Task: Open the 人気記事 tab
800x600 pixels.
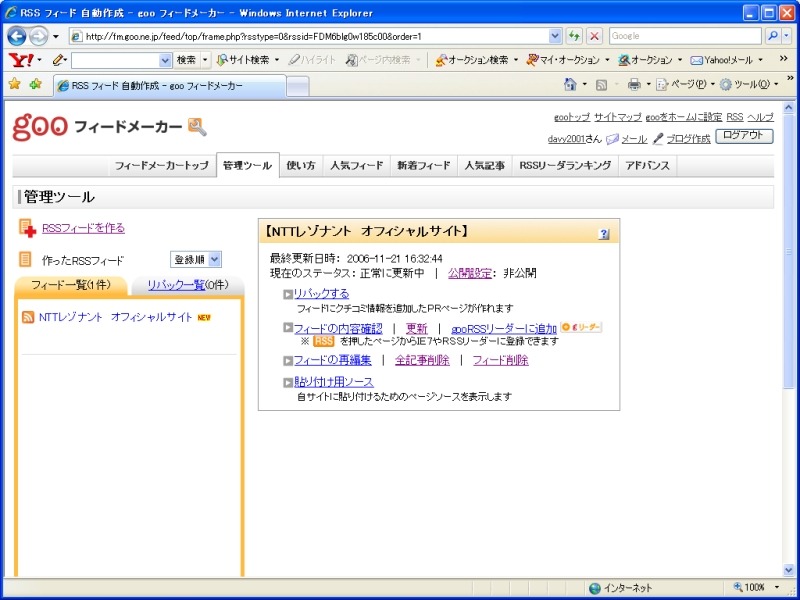Action: click(485, 165)
